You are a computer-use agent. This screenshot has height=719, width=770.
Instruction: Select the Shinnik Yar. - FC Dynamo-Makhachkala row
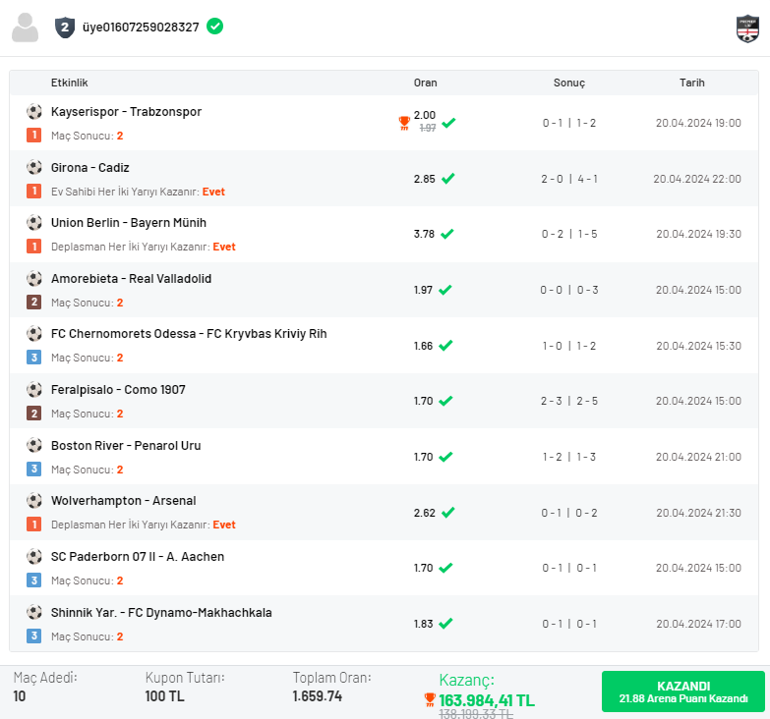point(384,623)
